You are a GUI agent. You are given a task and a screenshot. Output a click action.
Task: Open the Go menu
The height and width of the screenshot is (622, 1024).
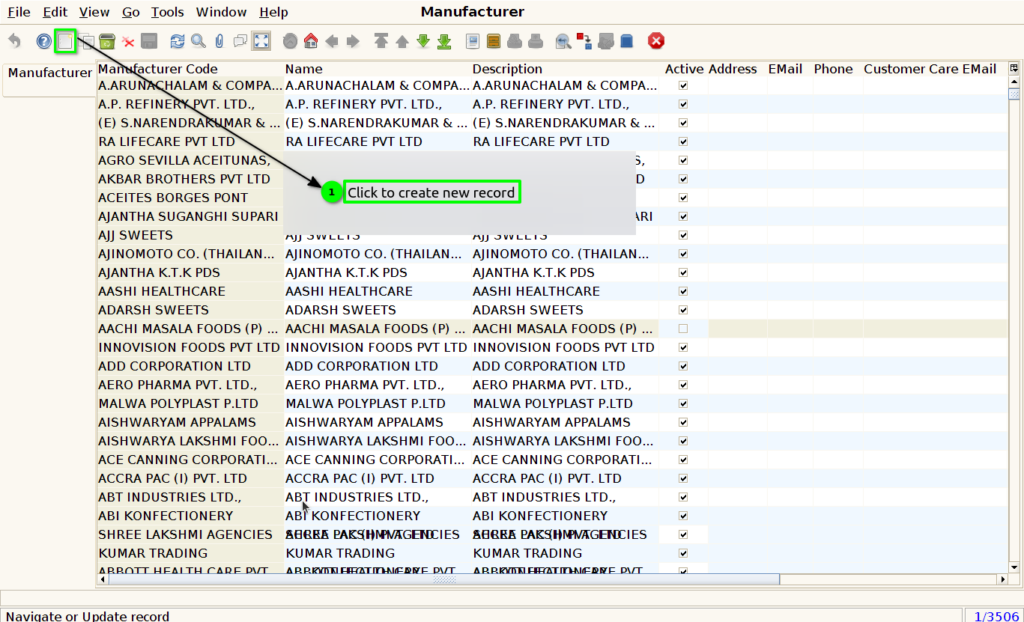click(131, 12)
